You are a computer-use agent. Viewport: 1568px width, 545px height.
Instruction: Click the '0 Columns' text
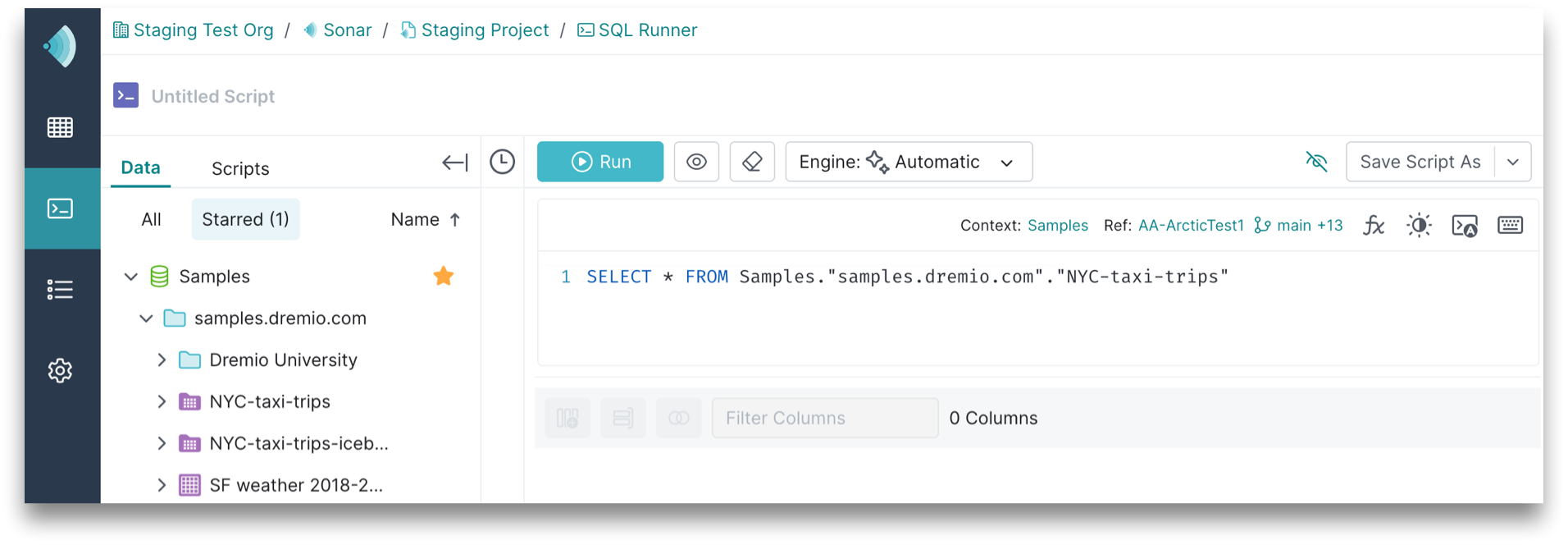click(x=993, y=418)
